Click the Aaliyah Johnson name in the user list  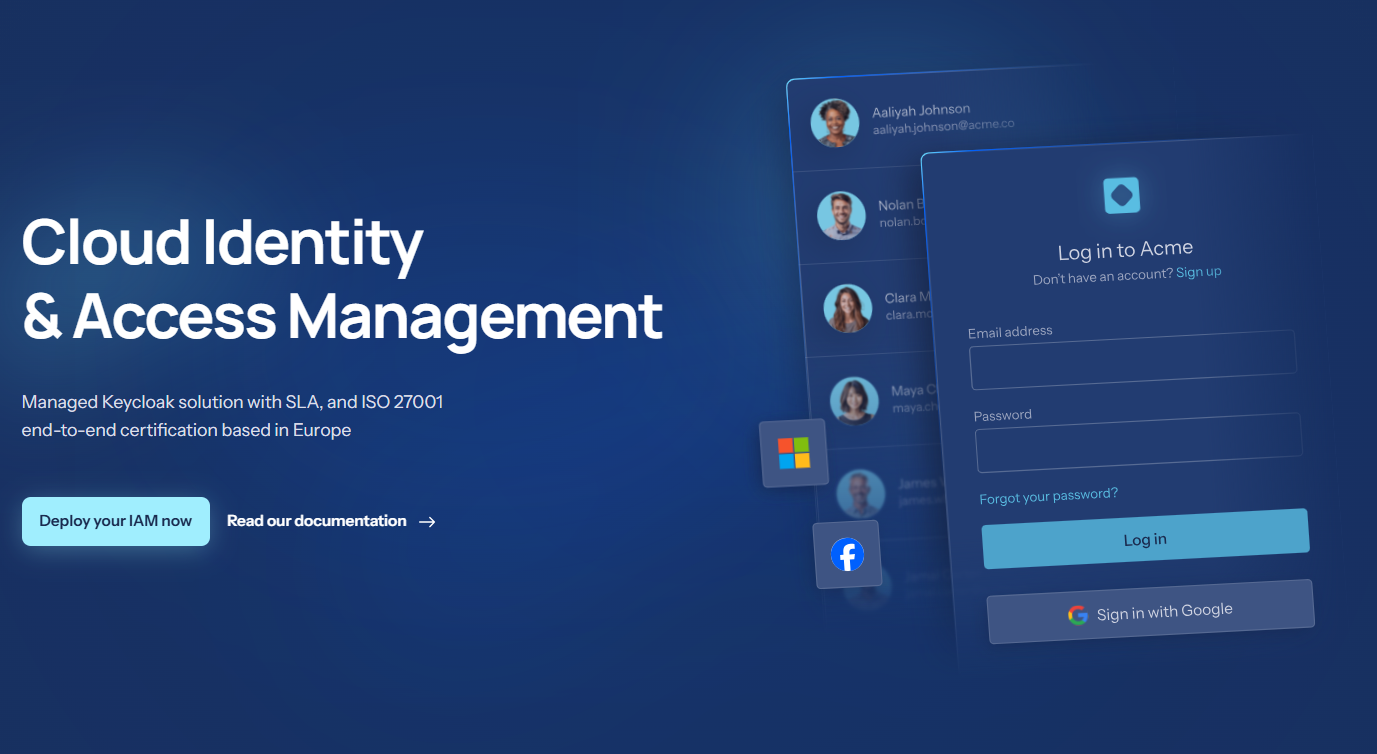921,110
